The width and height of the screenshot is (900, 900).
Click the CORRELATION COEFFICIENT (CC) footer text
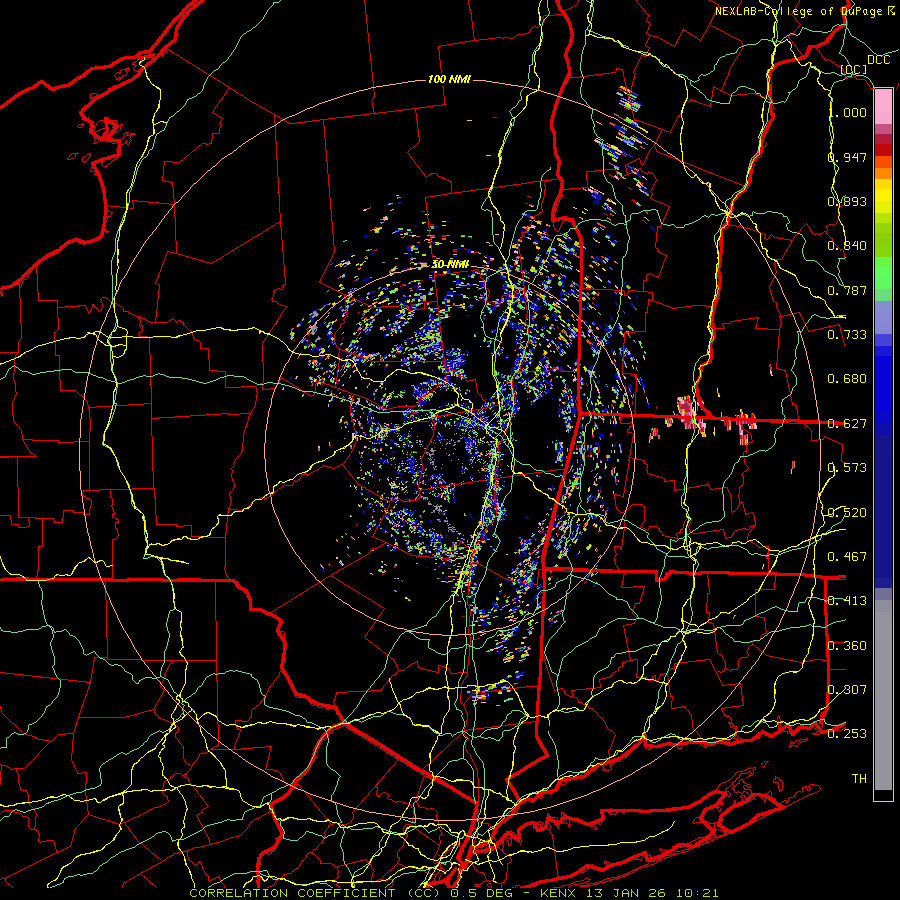click(315, 893)
